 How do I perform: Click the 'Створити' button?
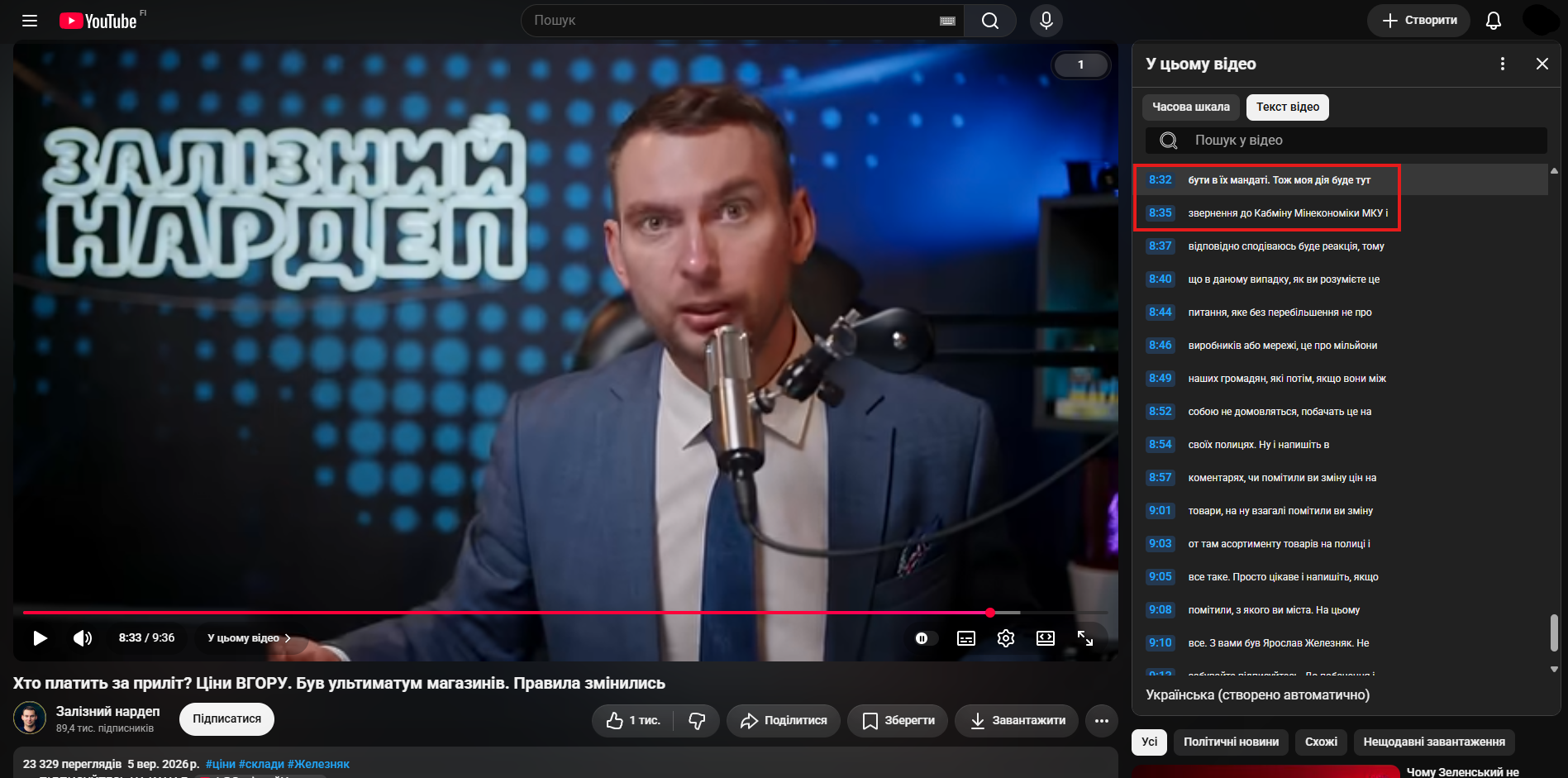coord(1419,21)
